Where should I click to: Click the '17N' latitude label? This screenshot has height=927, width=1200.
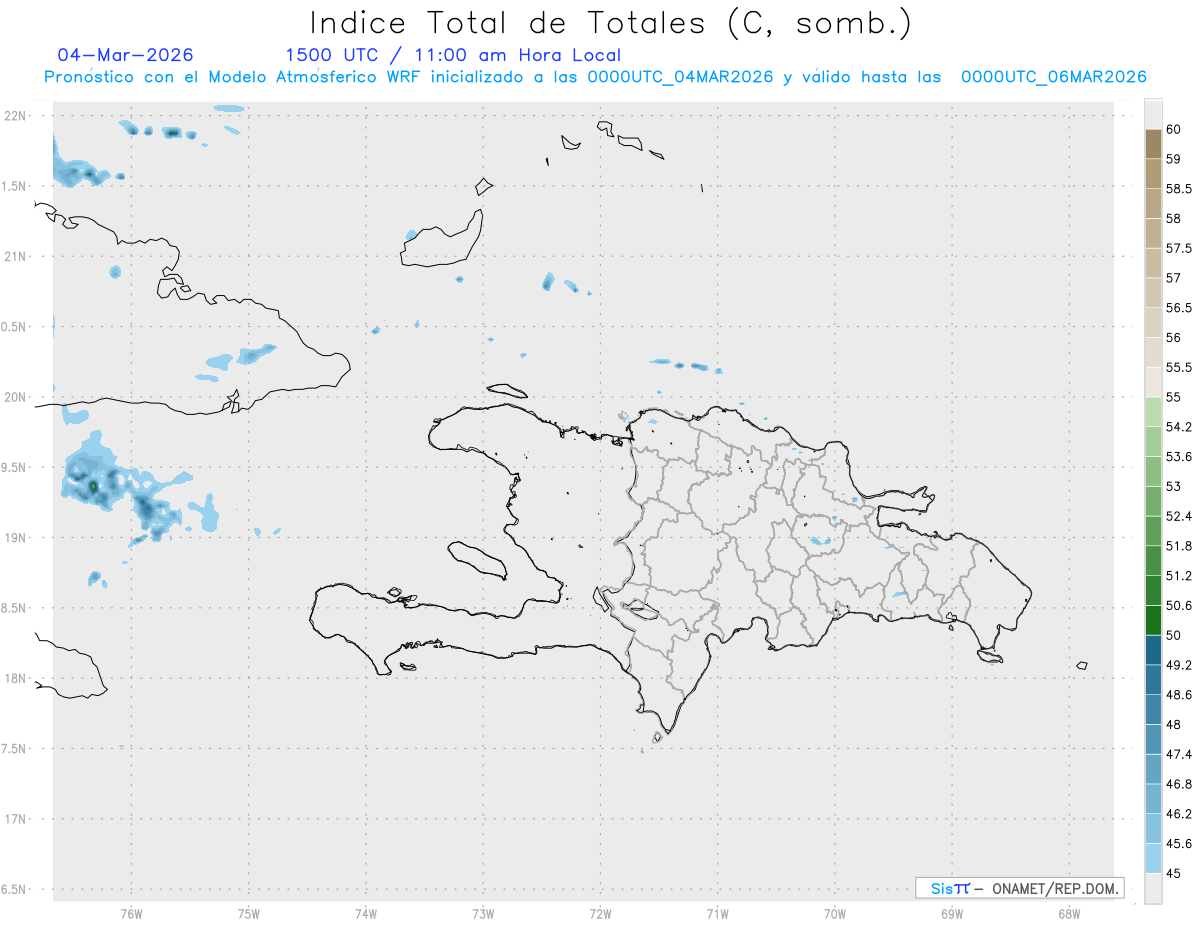(x=15, y=819)
